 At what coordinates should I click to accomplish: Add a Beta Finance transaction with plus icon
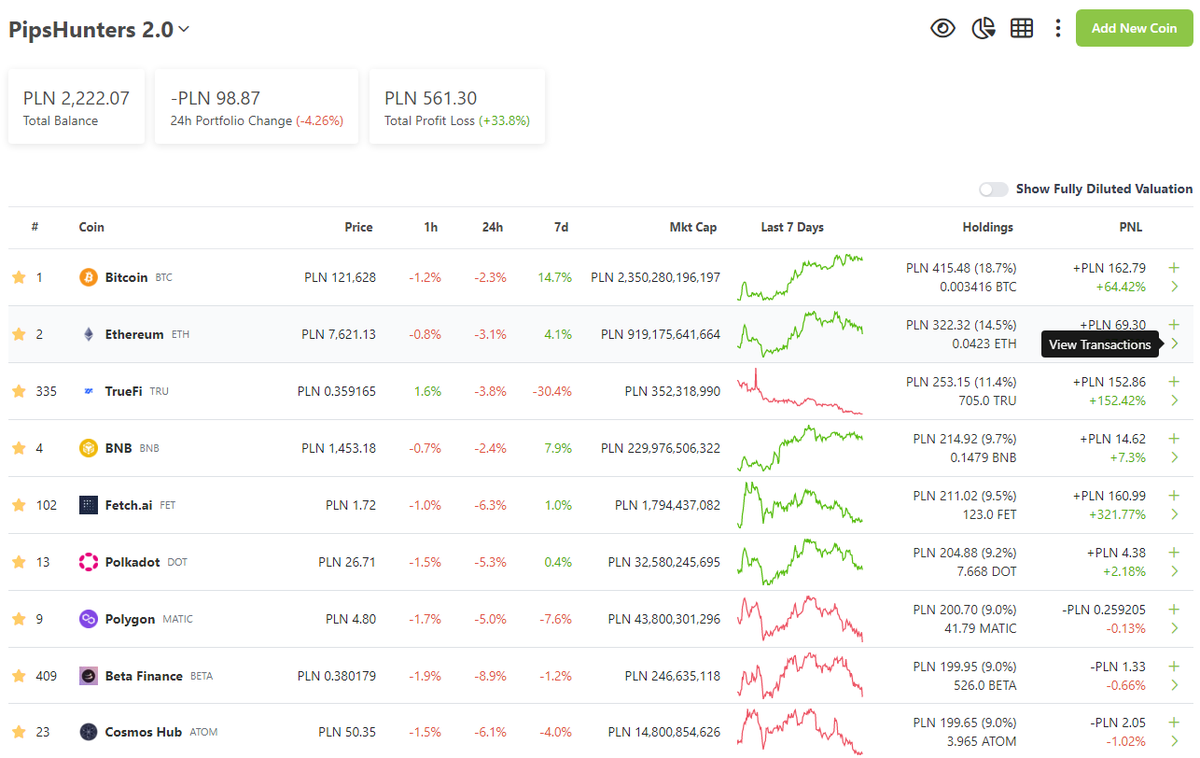point(1174,666)
